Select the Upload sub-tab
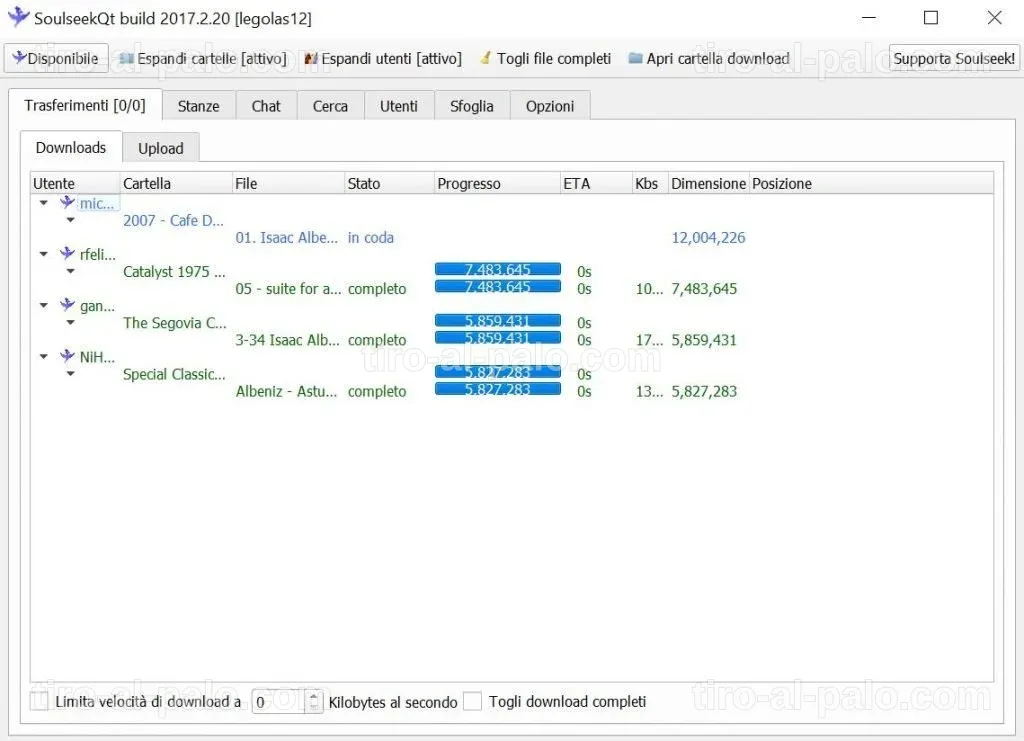Image resolution: width=1024 pixels, height=741 pixels. click(x=161, y=148)
